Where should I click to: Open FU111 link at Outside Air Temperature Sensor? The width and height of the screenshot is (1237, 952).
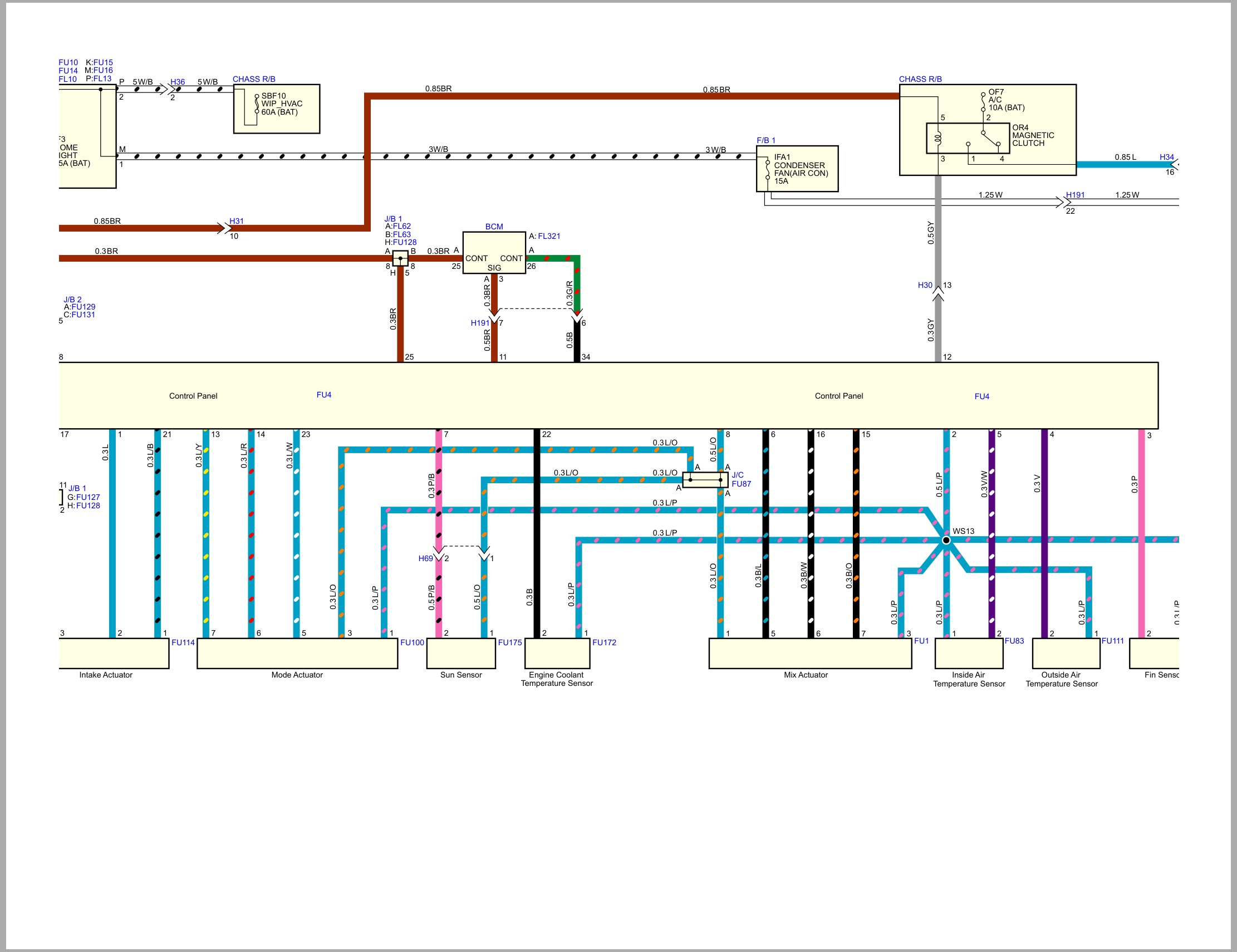[x=1112, y=641]
